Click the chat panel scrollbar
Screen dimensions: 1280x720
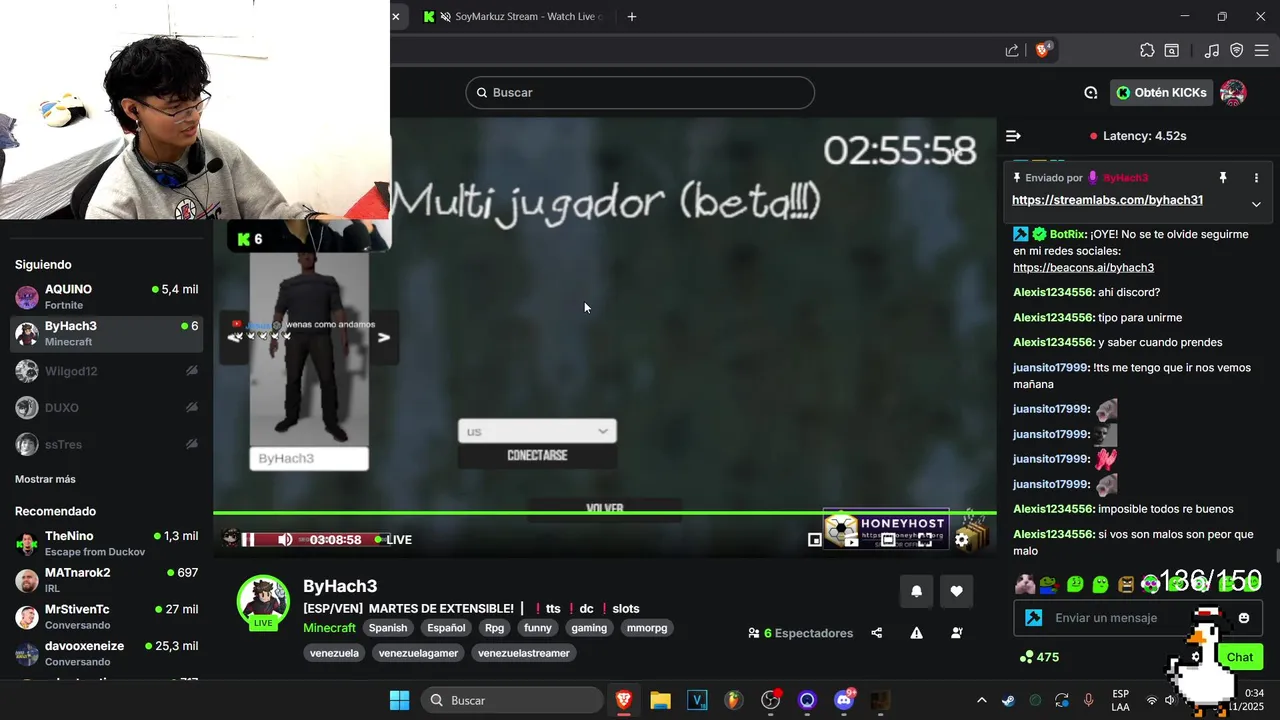(1276, 557)
